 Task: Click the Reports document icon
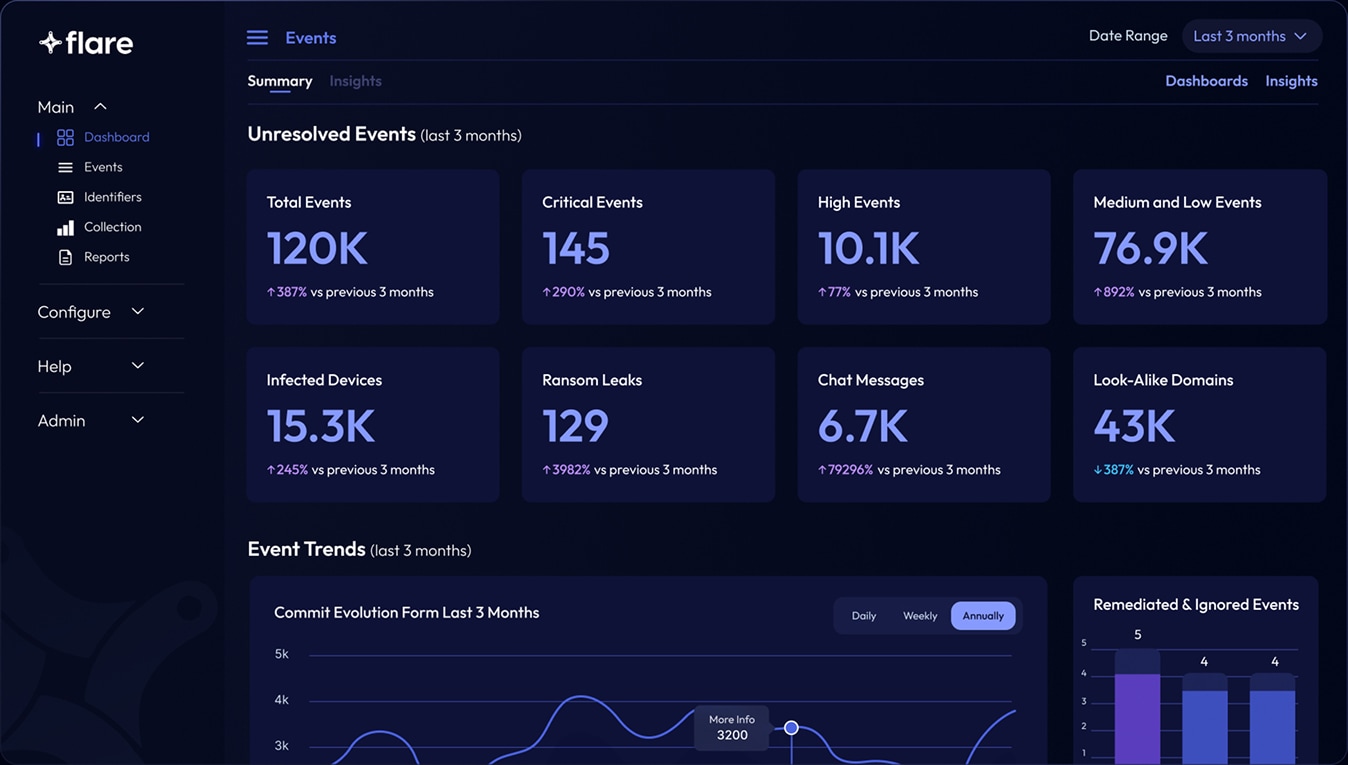[65, 257]
